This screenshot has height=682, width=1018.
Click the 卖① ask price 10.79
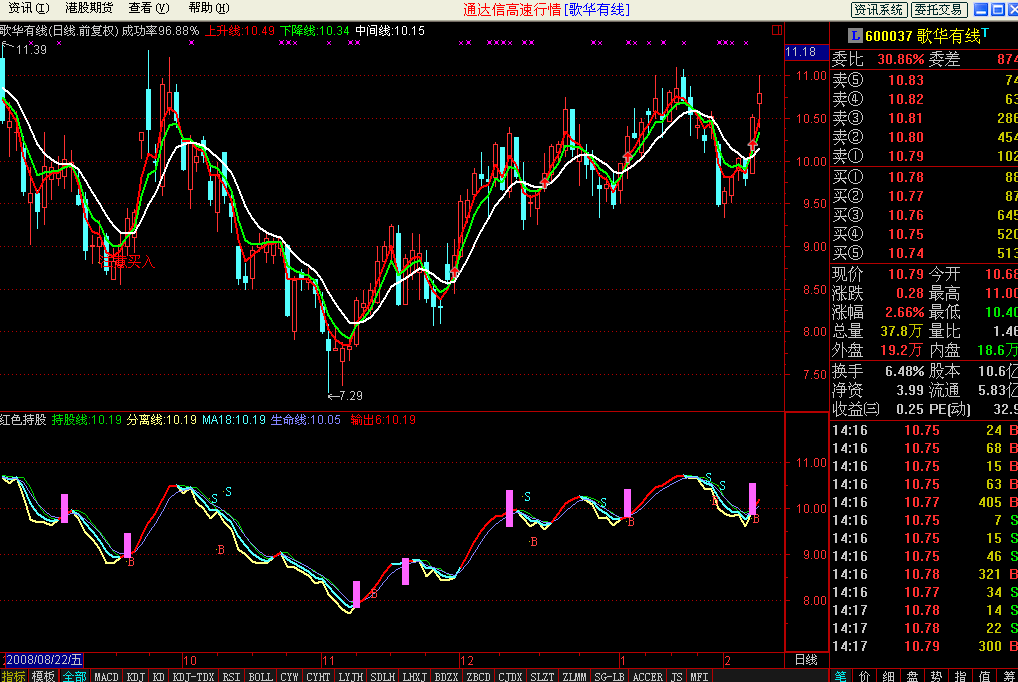point(906,157)
